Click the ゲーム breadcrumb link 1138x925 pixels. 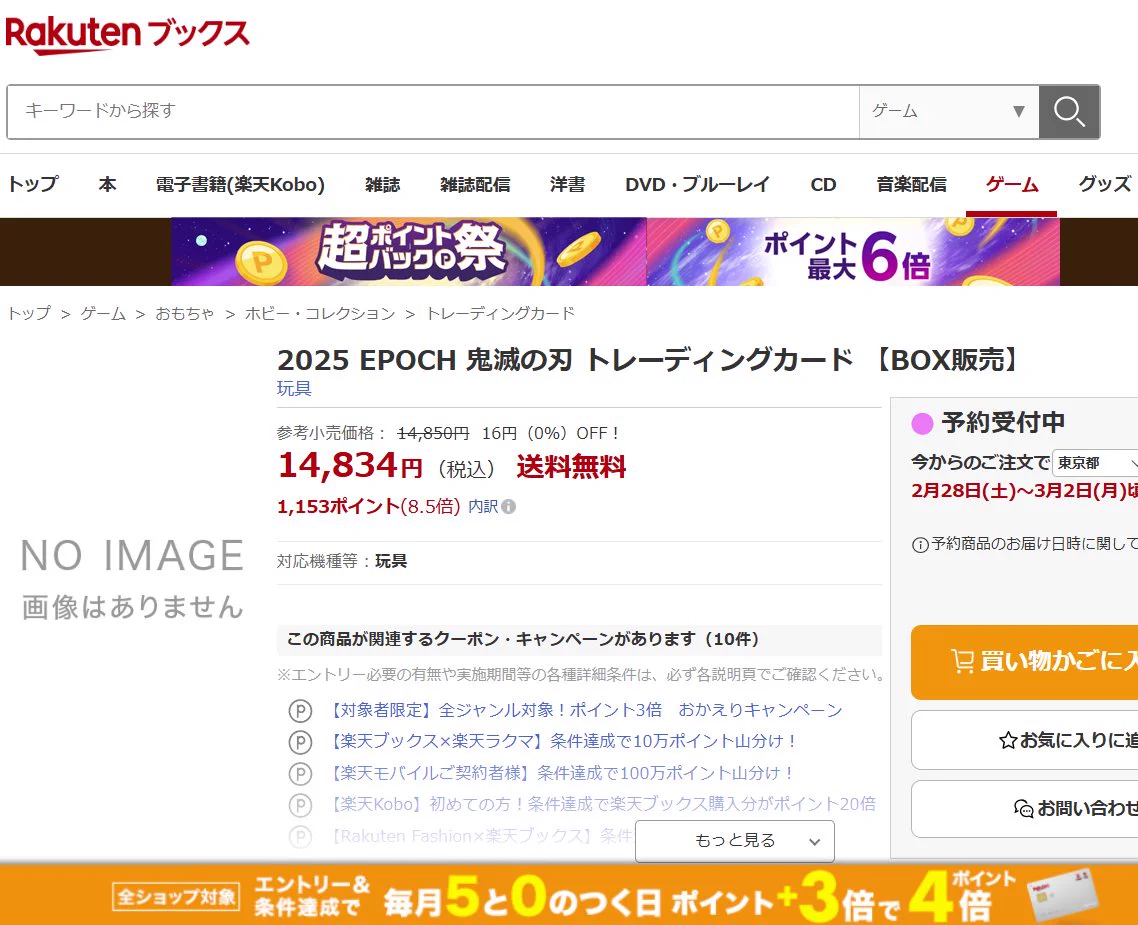pos(102,313)
